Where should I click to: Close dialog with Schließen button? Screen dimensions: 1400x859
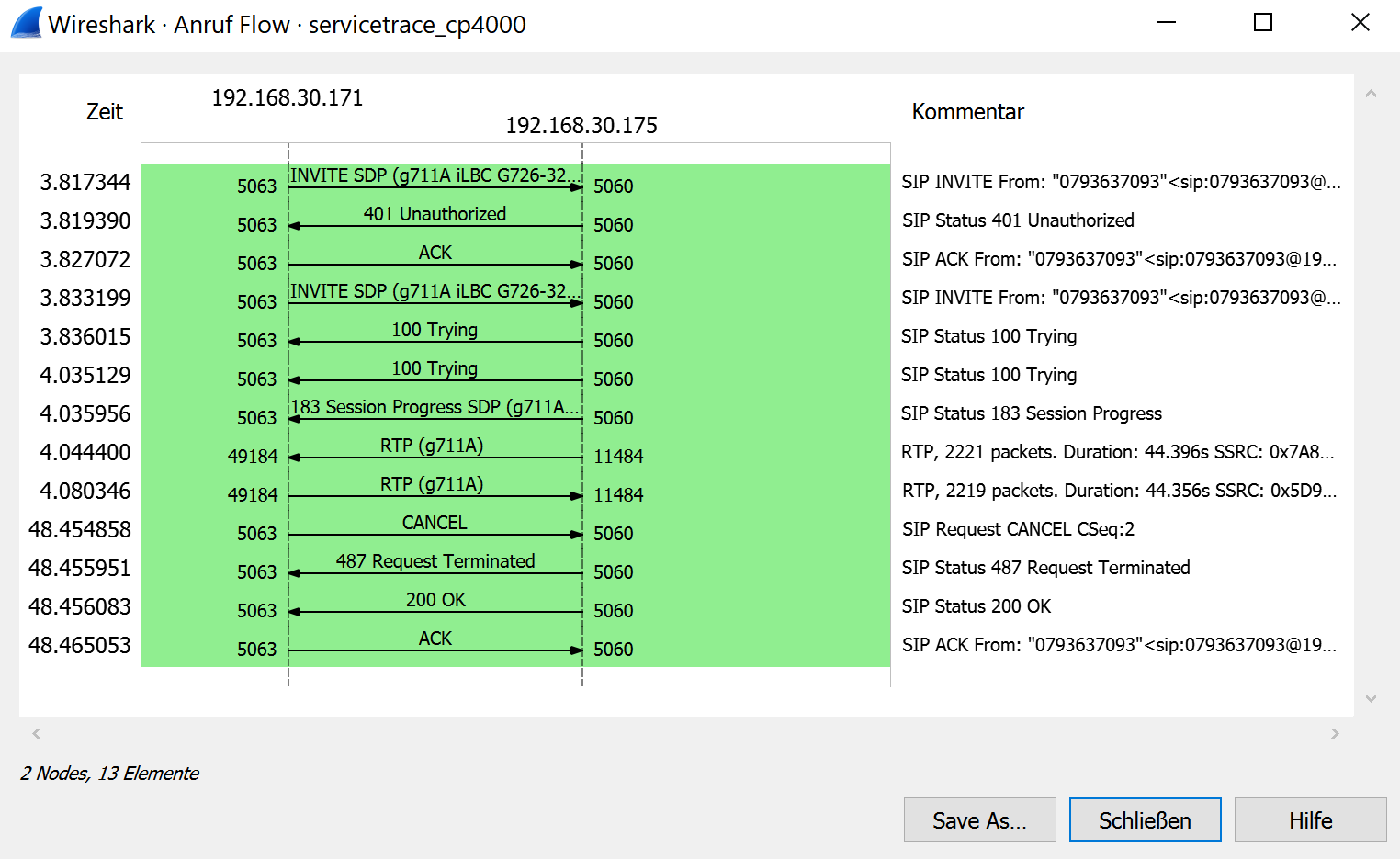pos(1145,819)
